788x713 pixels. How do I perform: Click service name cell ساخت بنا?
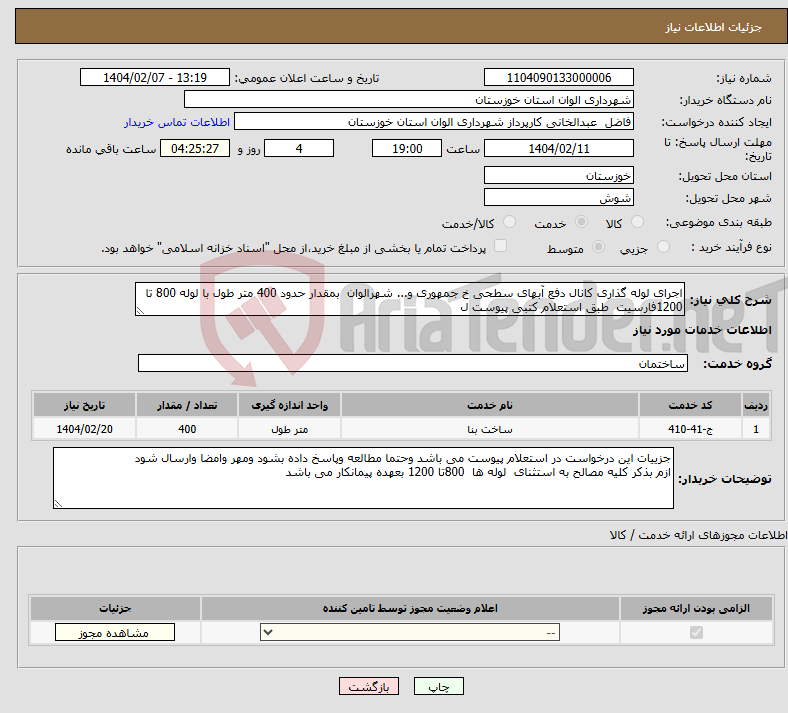click(490, 429)
